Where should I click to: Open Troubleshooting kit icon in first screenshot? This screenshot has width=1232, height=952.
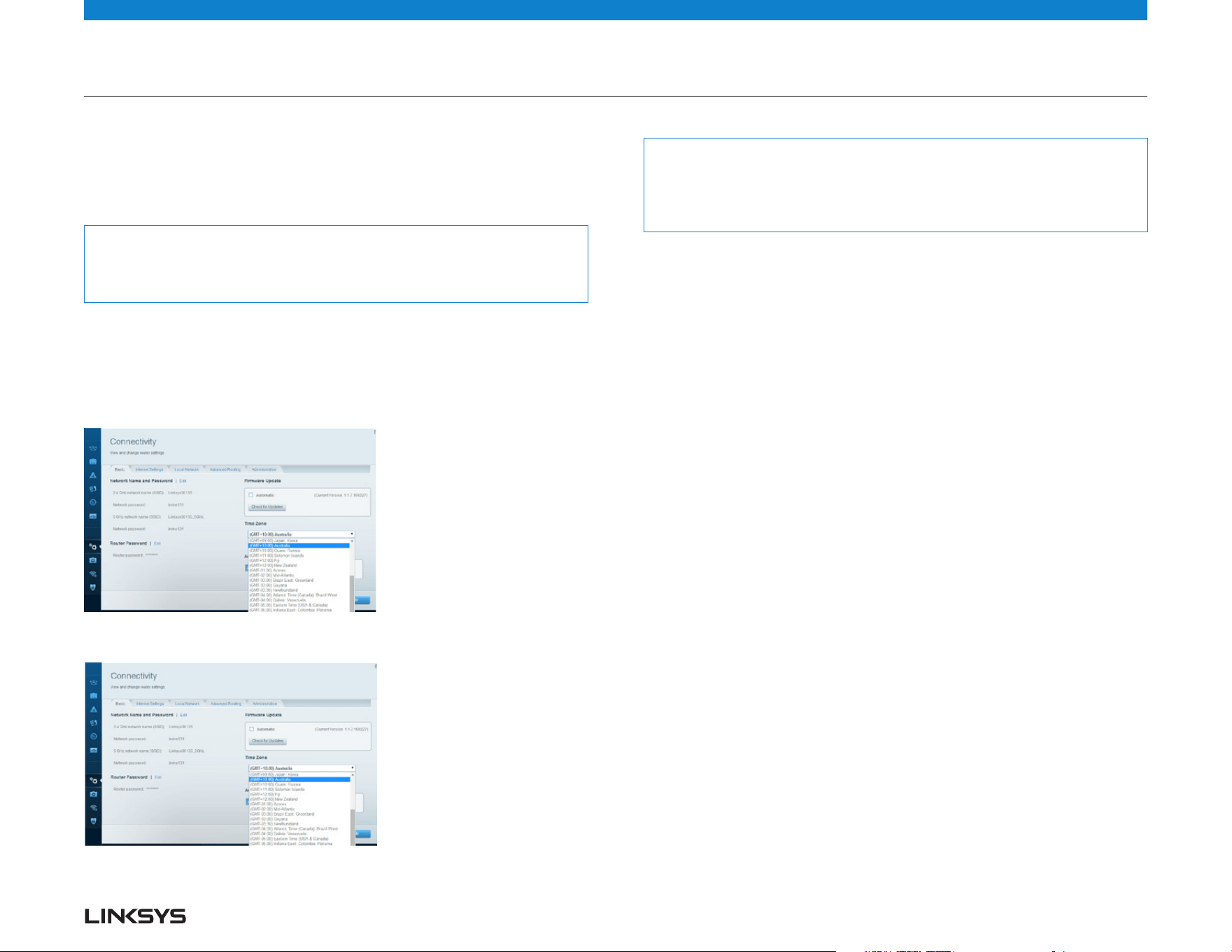[x=93, y=560]
